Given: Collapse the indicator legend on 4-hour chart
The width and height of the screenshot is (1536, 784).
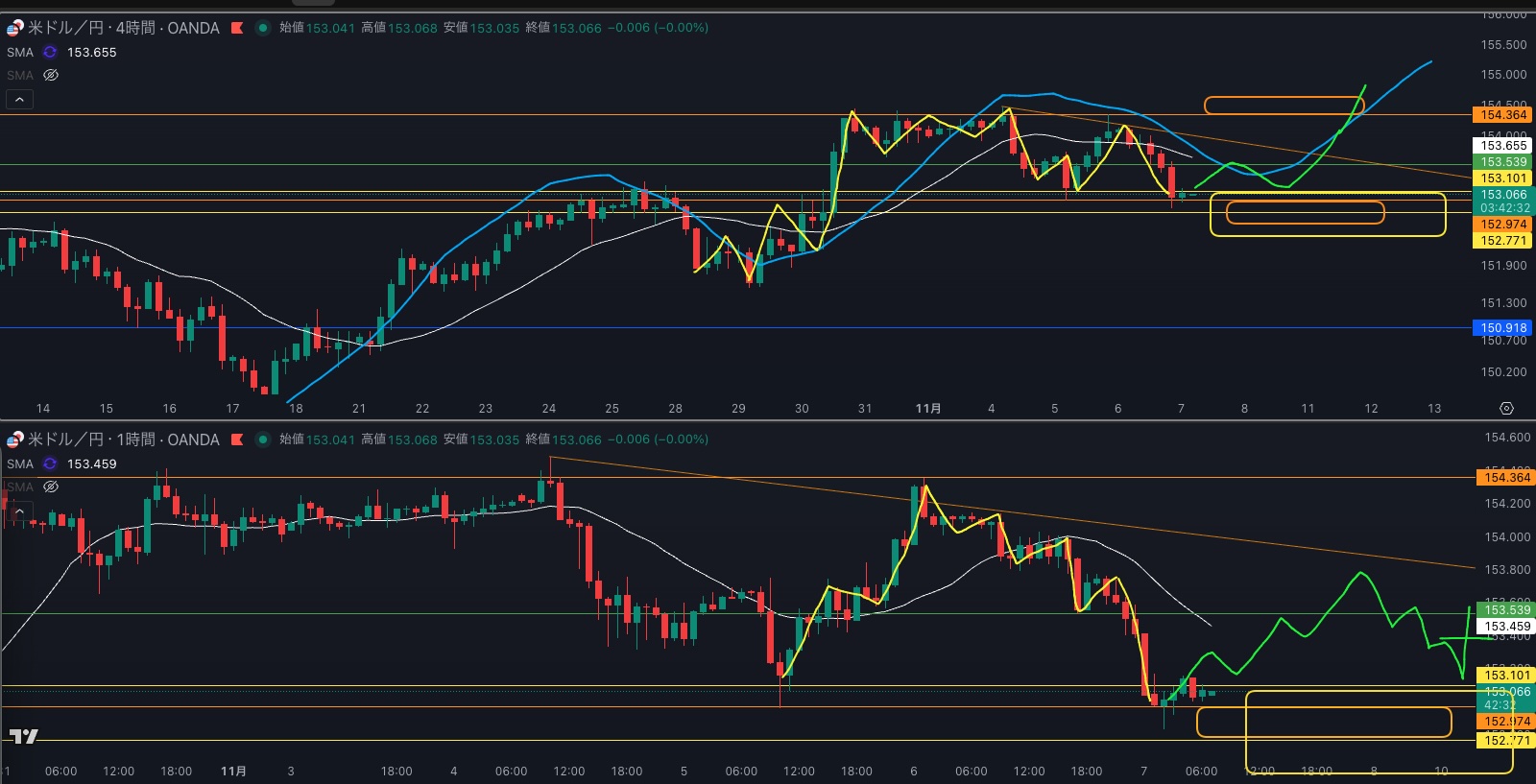Looking at the screenshot, I should (x=19, y=99).
